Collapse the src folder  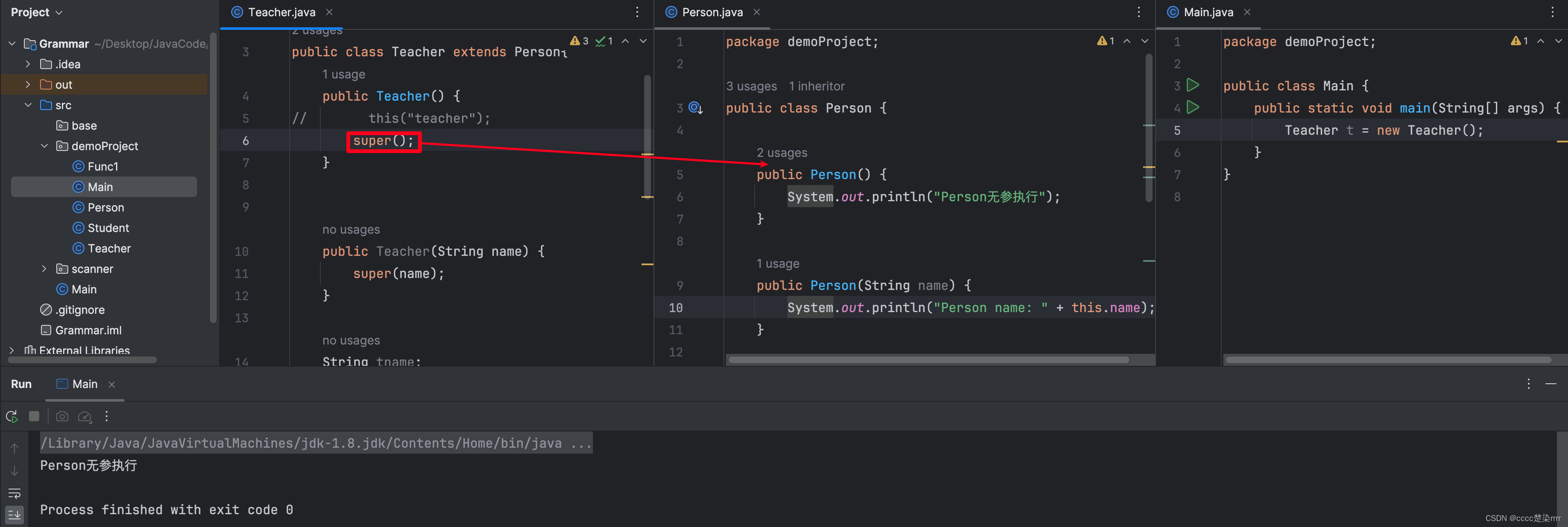pyautogui.click(x=27, y=104)
